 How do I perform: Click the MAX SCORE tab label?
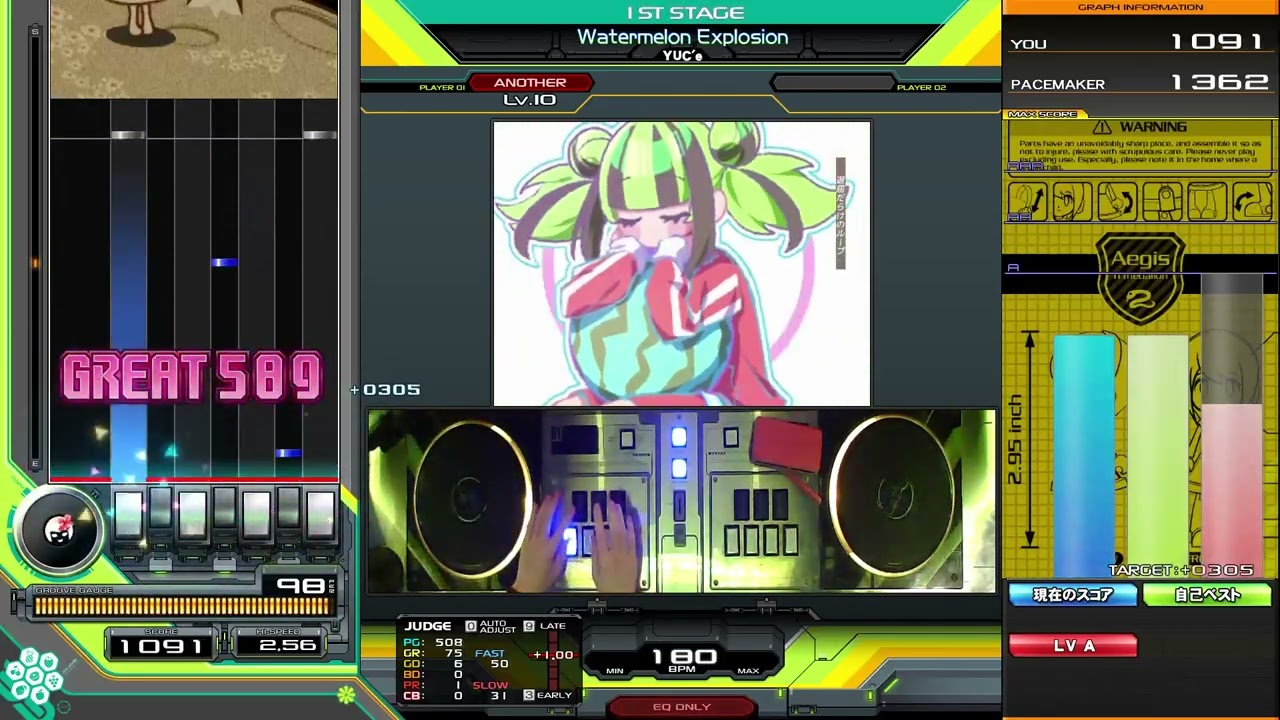(x=1043, y=114)
